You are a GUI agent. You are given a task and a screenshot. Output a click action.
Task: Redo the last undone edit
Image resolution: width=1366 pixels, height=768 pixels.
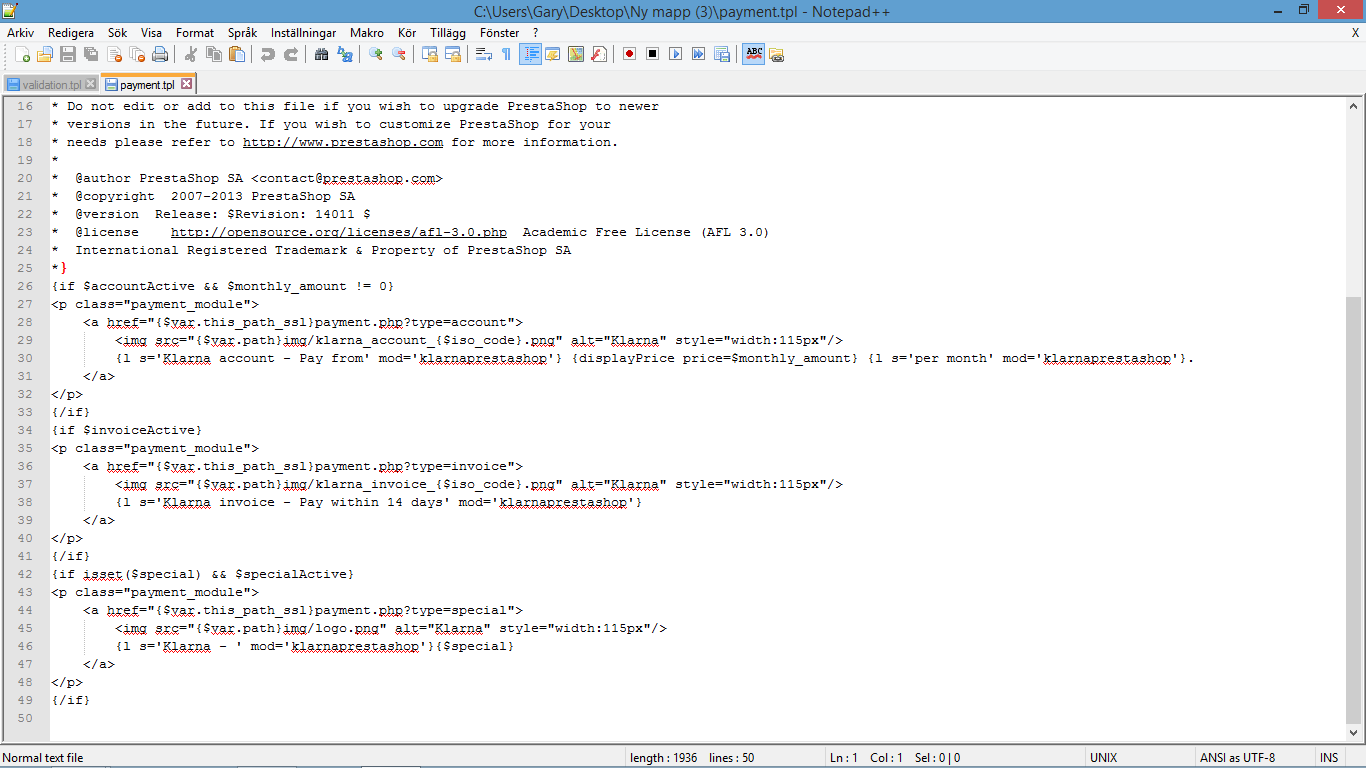[x=291, y=54]
